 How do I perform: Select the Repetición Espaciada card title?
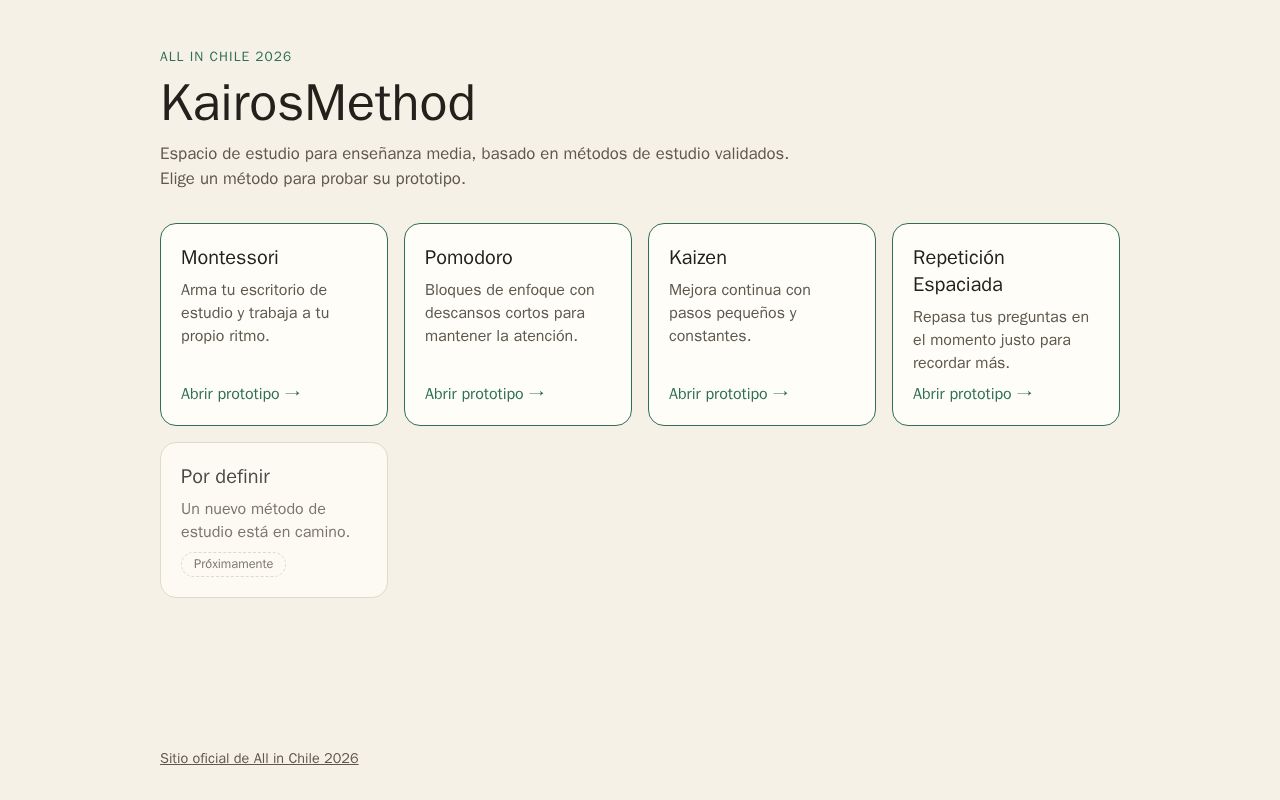pos(959,271)
